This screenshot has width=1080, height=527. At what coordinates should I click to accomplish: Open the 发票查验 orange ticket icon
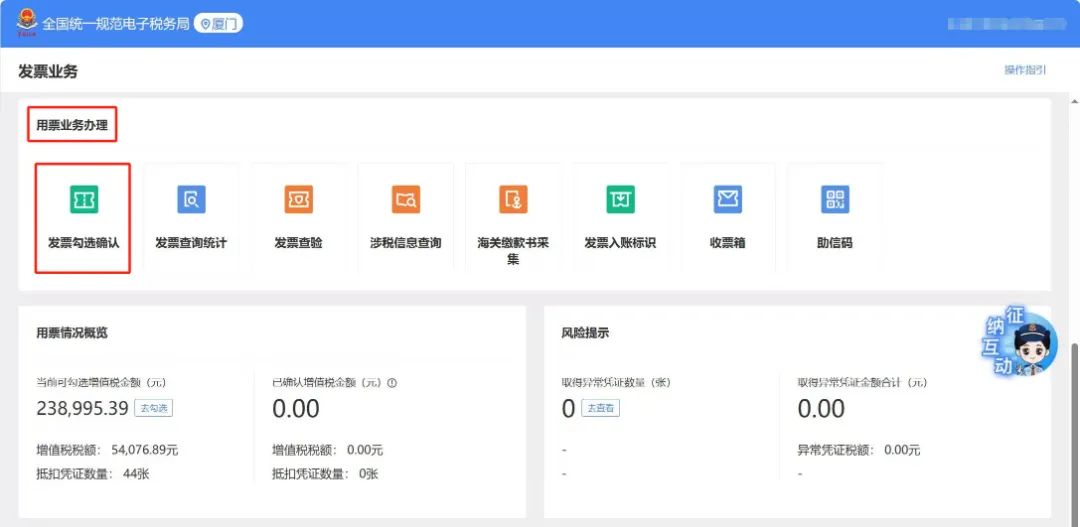click(x=299, y=199)
